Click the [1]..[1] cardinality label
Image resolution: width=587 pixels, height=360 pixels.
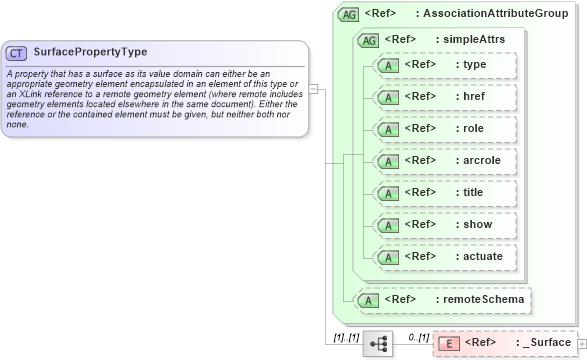(x=346, y=338)
